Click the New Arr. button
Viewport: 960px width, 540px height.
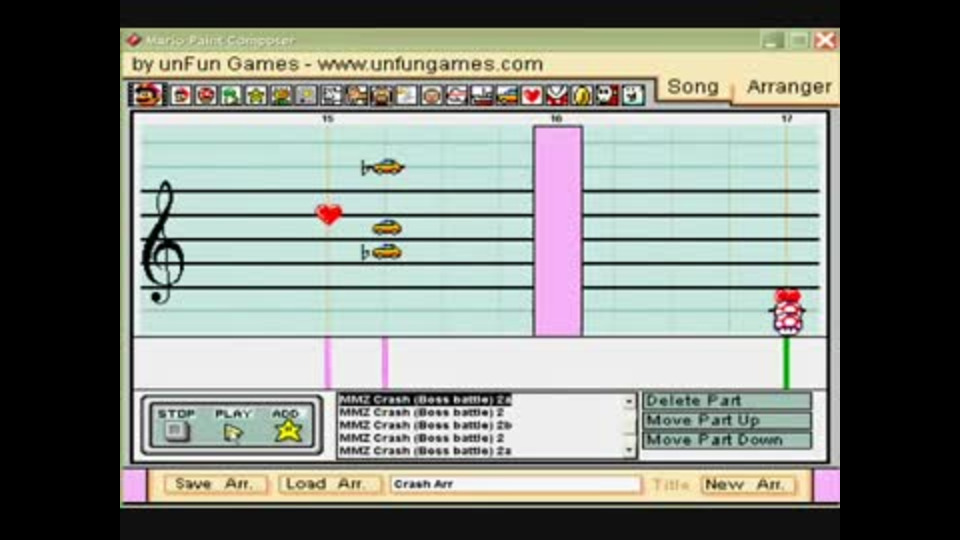(747, 484)
